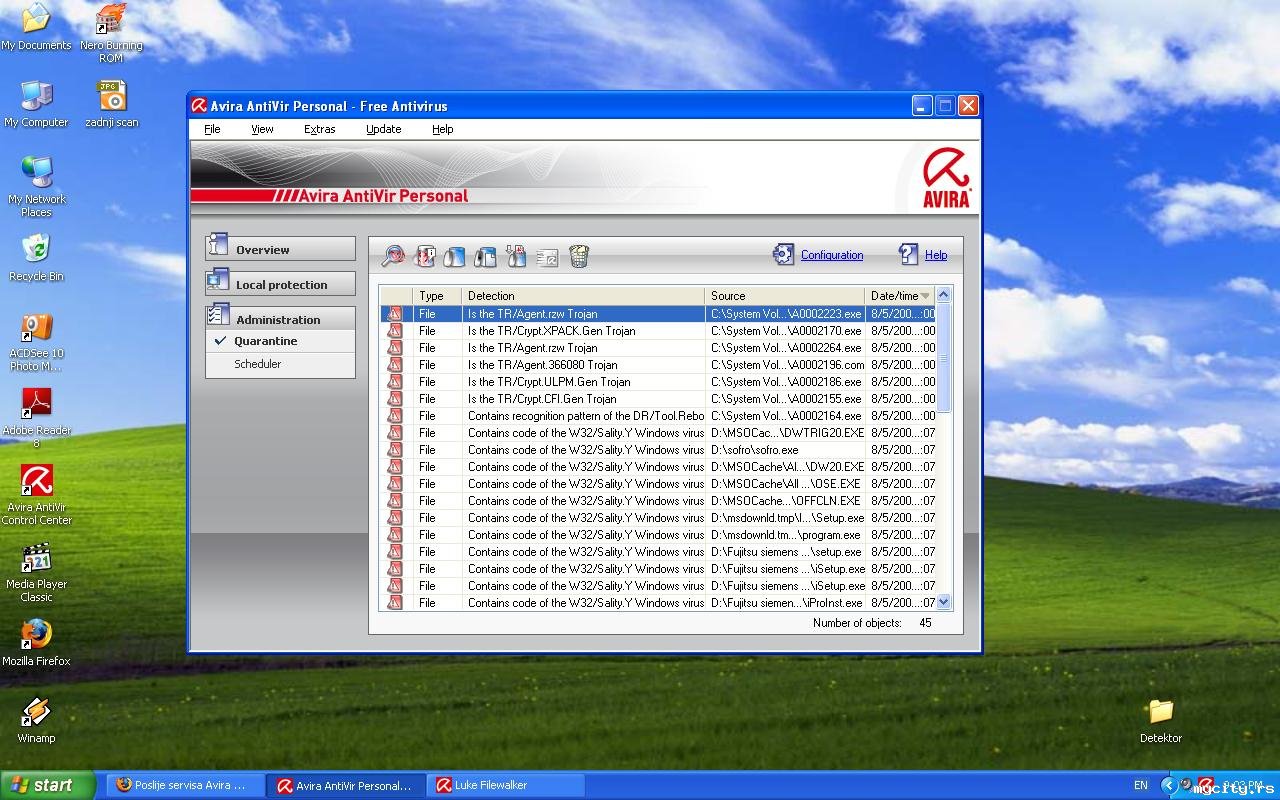Select the Avira AntiVir Control Center shortcut
1280x800 pixels.
coord(36,495)
